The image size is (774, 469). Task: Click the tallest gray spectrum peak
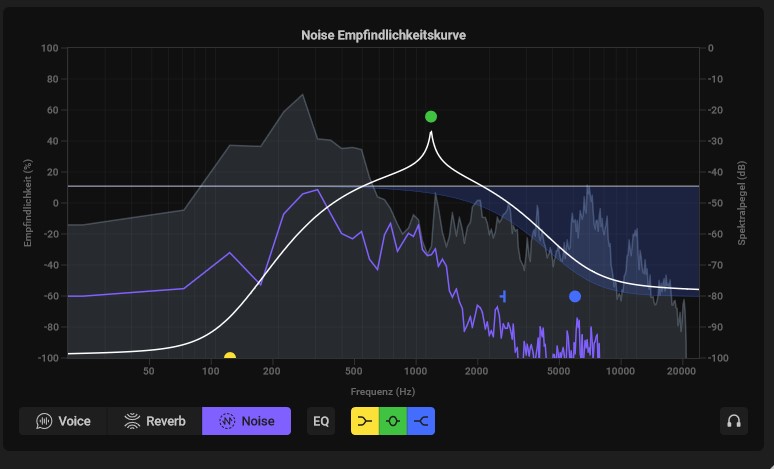[x=302, y=96]
